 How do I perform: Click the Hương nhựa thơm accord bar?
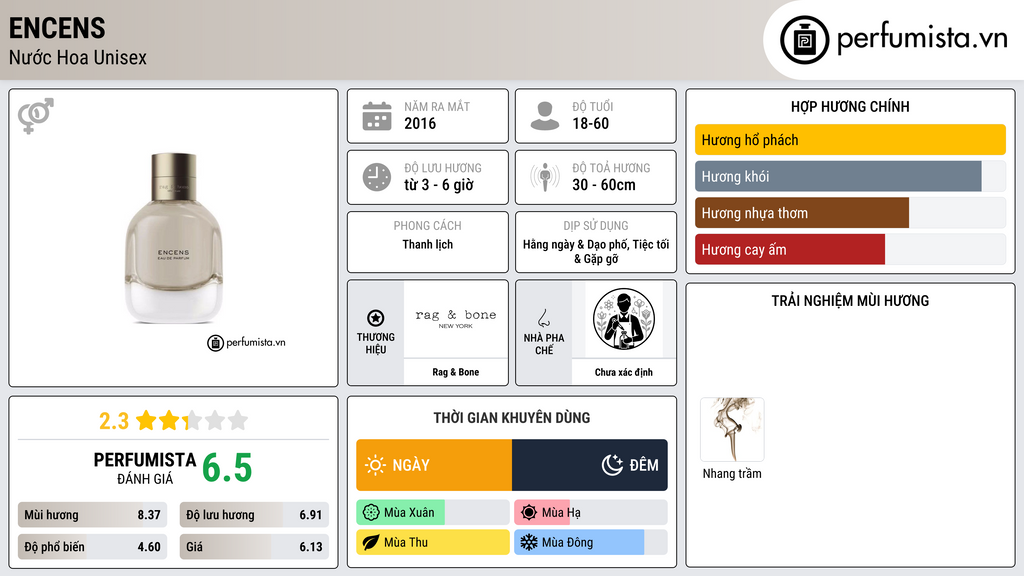tap(850, 213)
